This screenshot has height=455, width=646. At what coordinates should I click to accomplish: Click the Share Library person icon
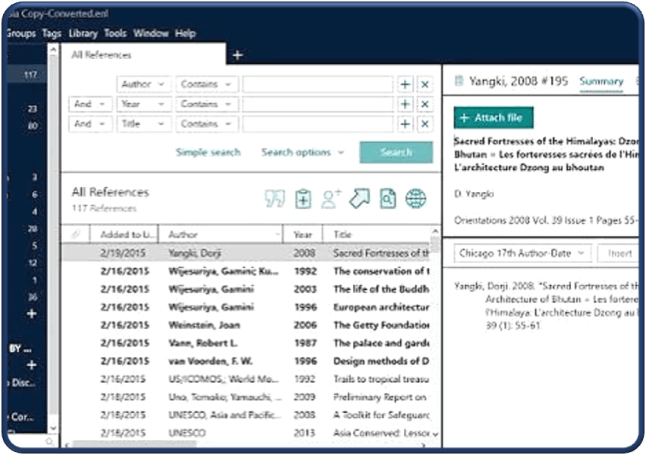click(x=331, y=199)
